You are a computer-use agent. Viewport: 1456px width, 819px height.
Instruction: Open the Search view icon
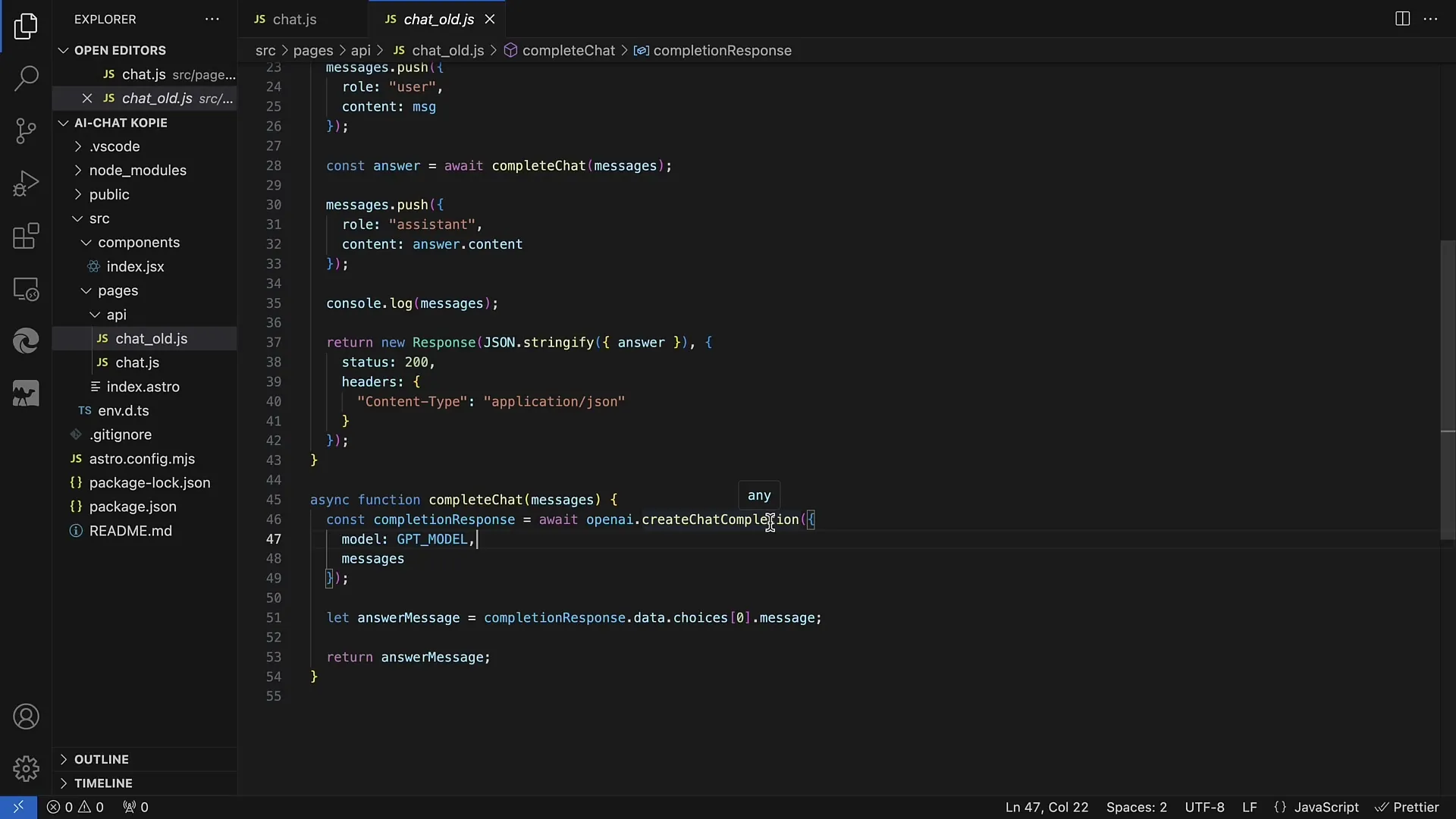tap(26, 78)
